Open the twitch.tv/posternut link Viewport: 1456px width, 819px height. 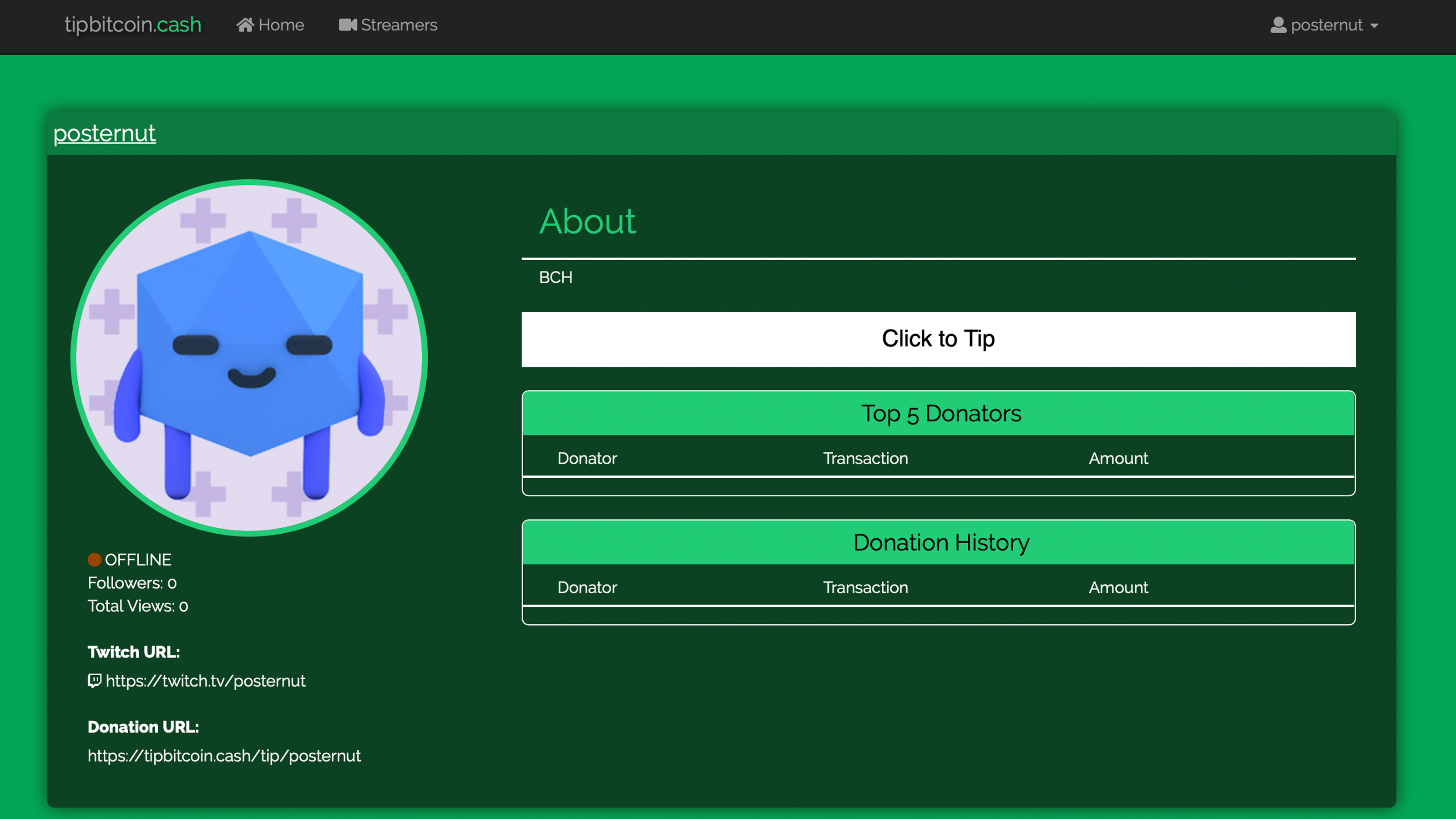click(x=205, y=681)
